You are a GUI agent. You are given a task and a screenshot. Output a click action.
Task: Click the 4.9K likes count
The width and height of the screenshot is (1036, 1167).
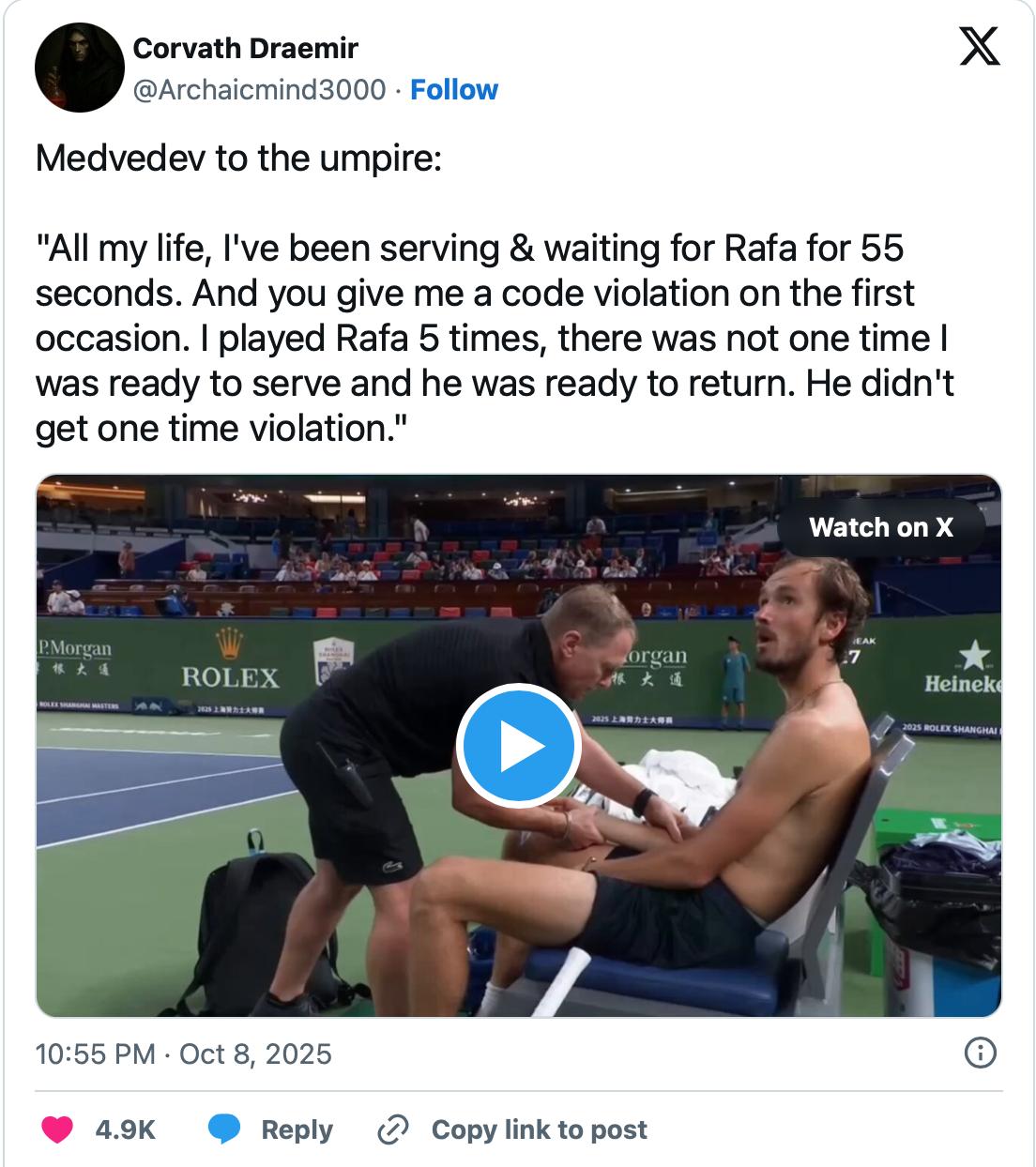tap(125, 1129)
